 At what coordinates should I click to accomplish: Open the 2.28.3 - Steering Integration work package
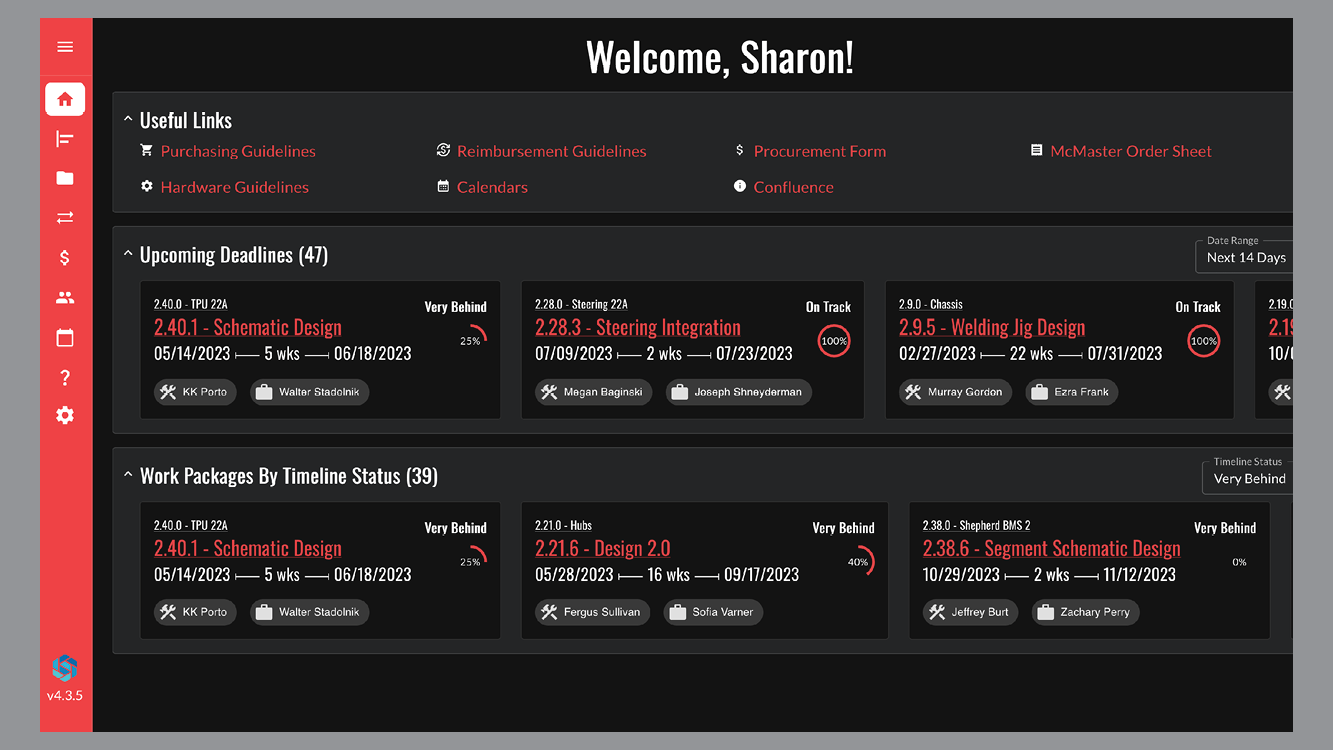(637, 328)
